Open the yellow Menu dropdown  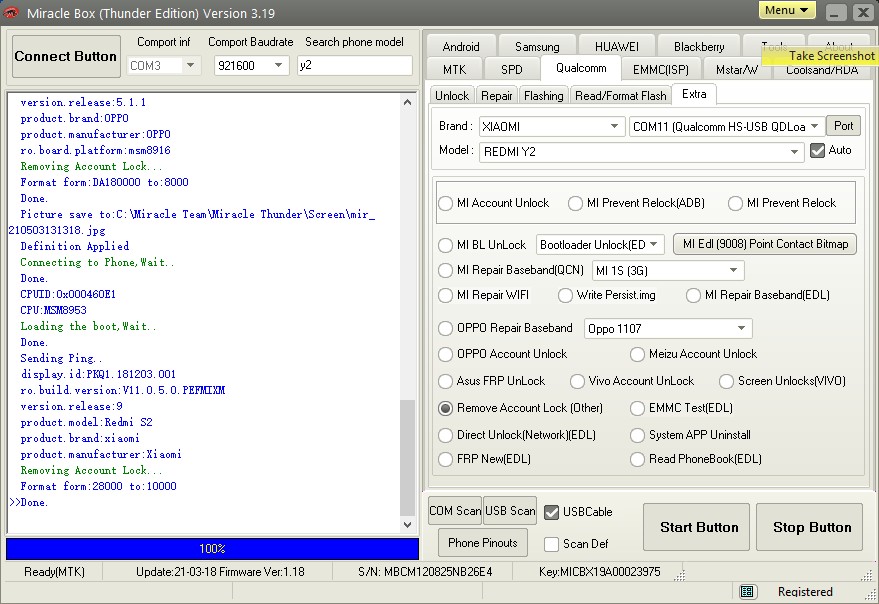coord(787,10)
